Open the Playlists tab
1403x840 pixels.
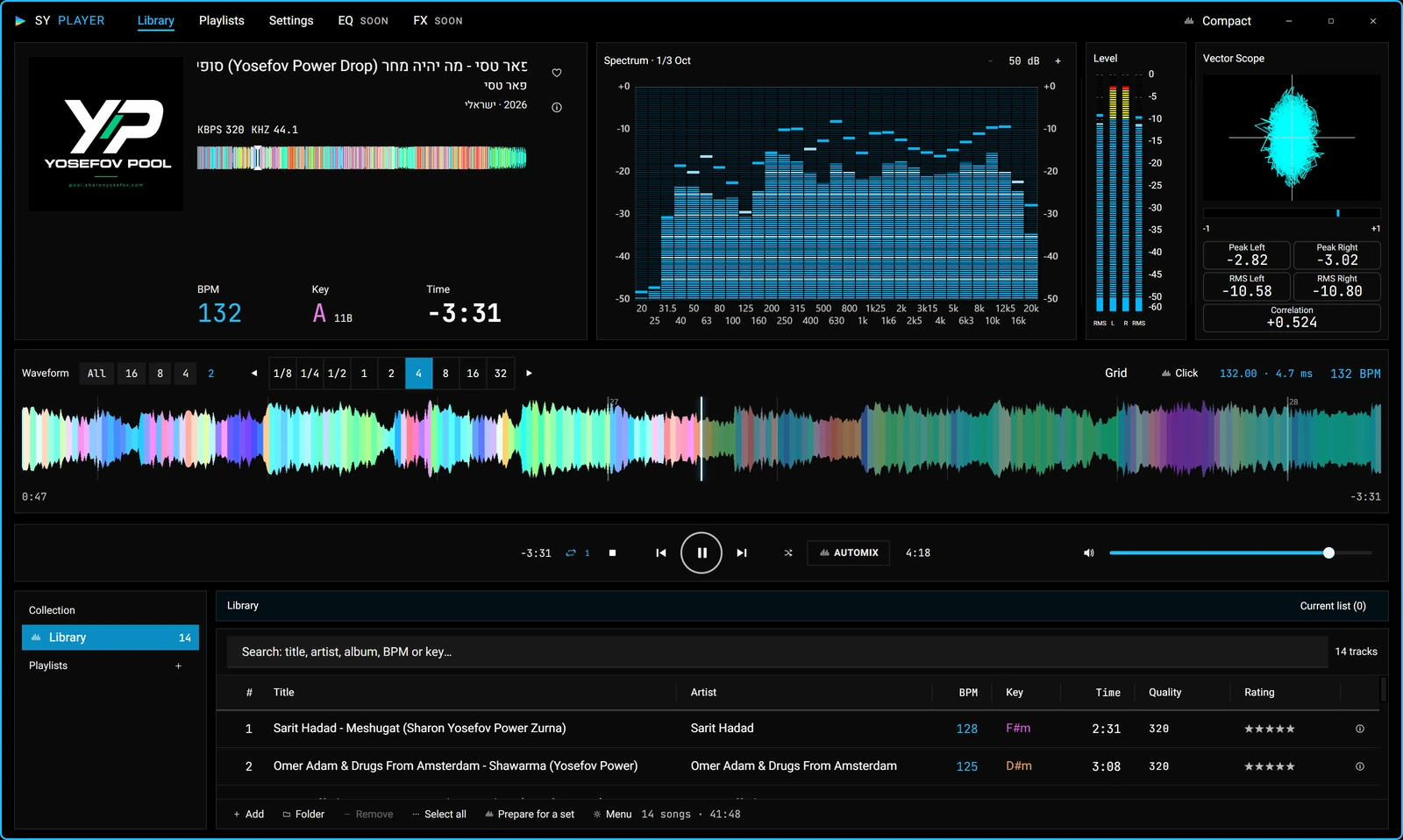coord(222,20)
